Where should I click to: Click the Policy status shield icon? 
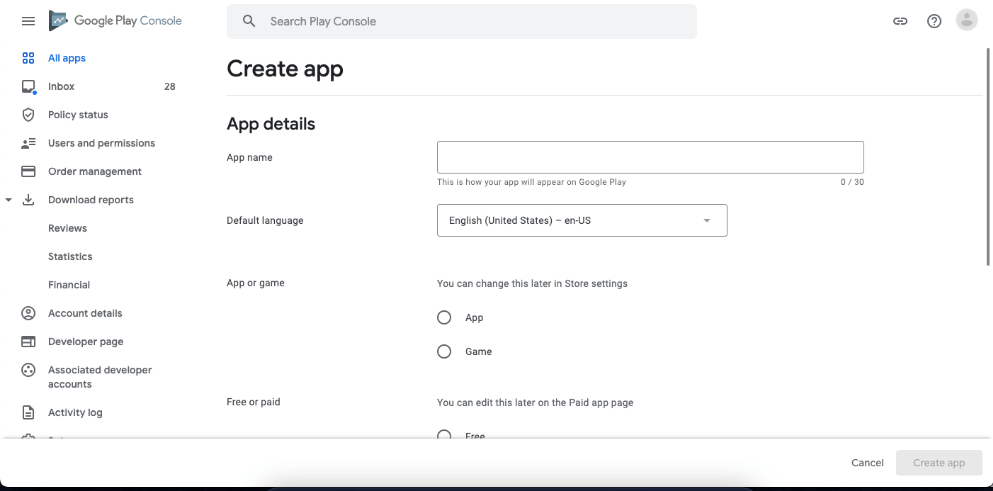(28, 115)
